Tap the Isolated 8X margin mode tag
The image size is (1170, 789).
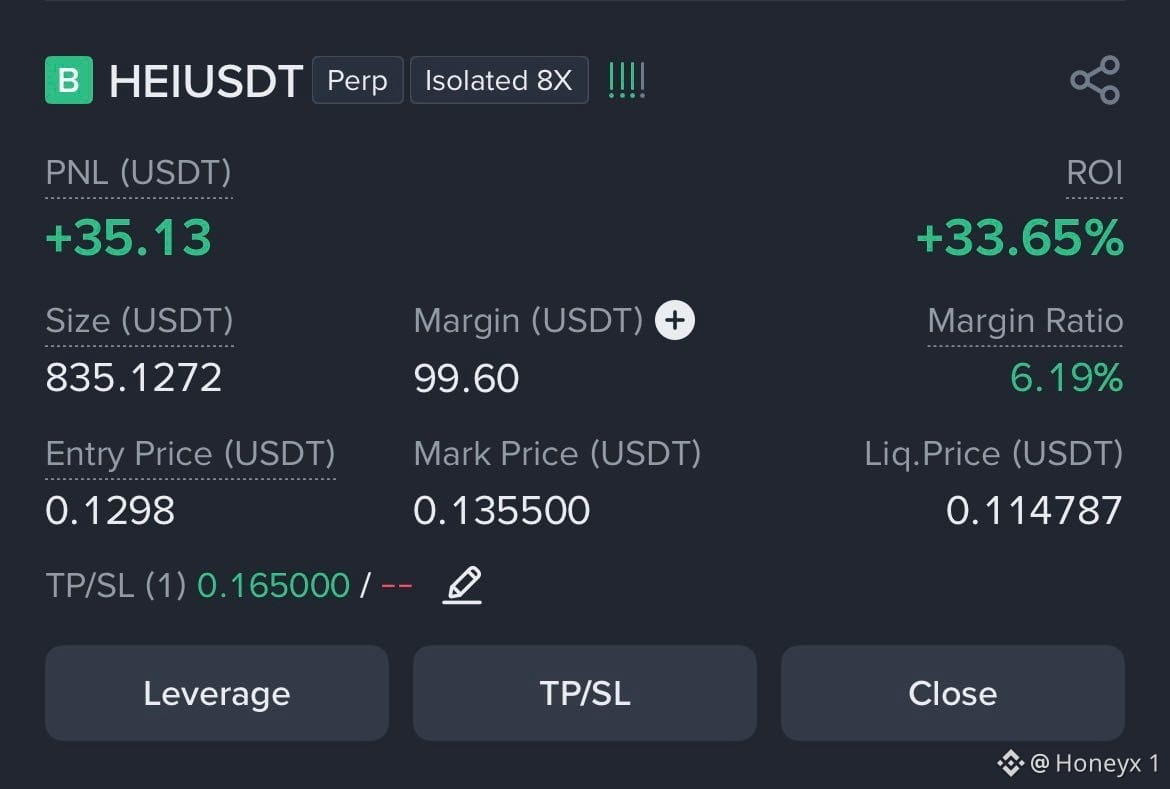click(499, 80)
